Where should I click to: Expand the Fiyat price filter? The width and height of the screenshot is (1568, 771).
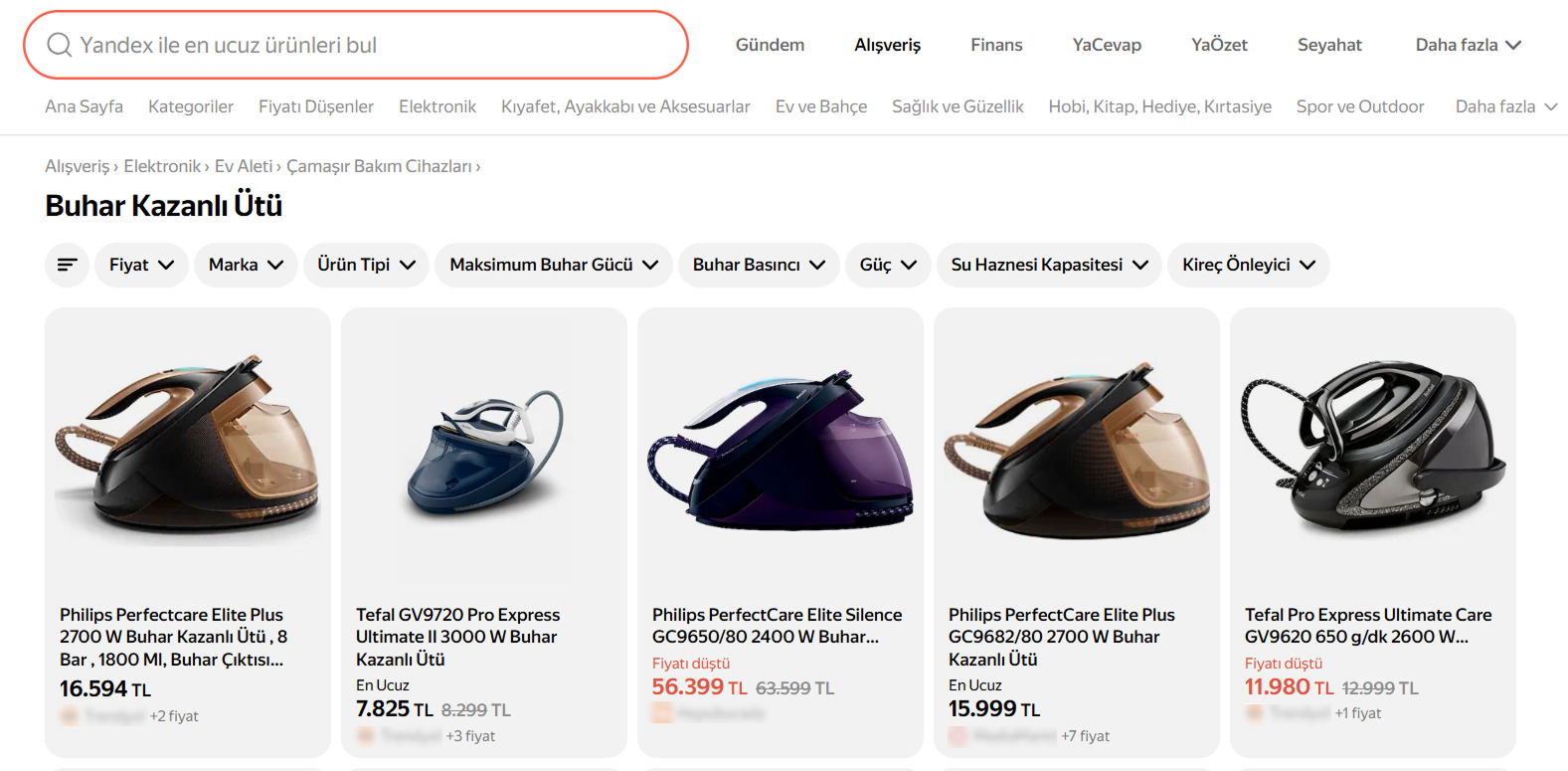click(x=141, y=265)
